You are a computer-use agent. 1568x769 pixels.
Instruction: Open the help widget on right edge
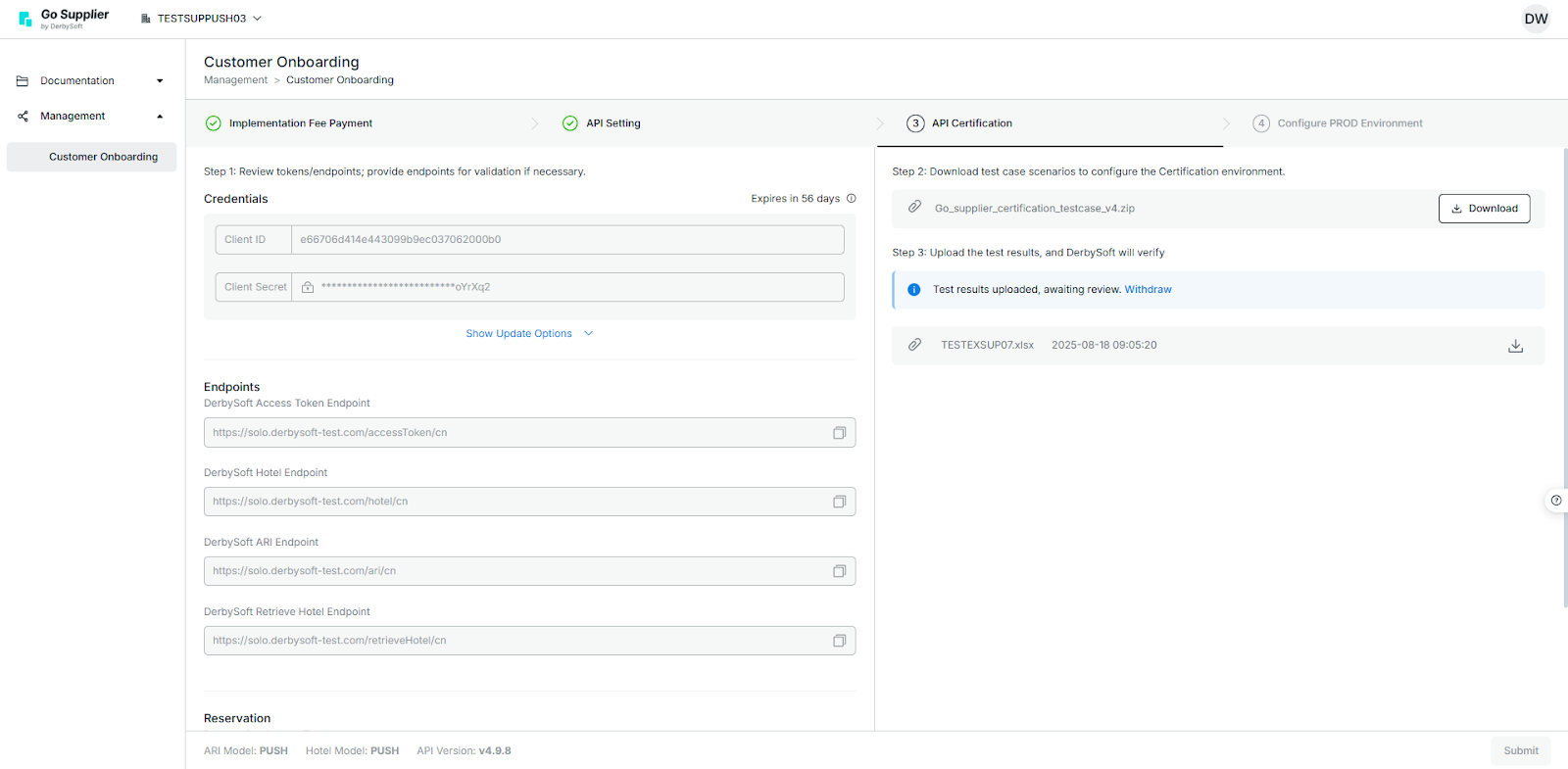coord(1556,501)
